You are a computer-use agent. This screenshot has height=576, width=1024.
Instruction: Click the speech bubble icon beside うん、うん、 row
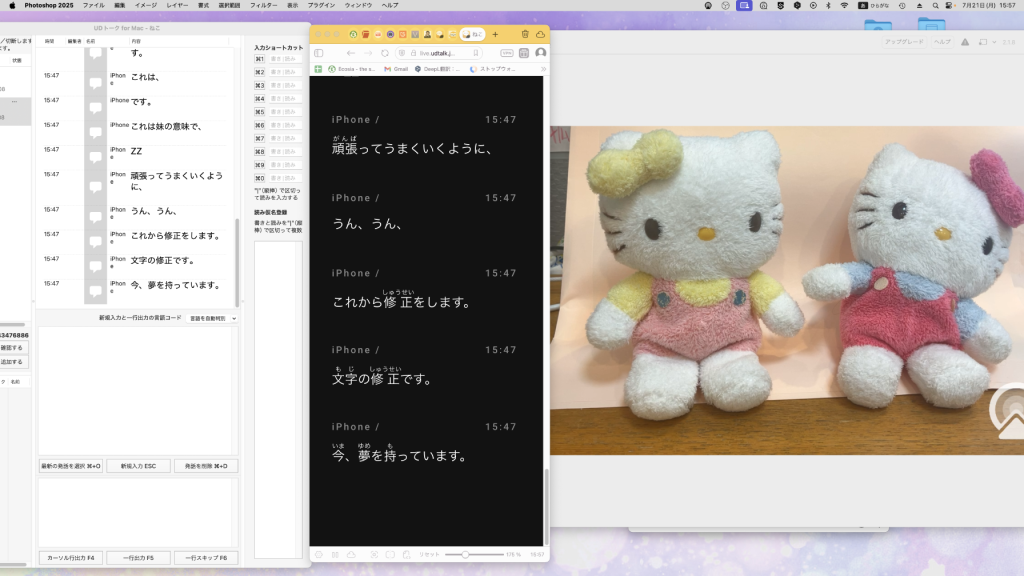[95, 217]
